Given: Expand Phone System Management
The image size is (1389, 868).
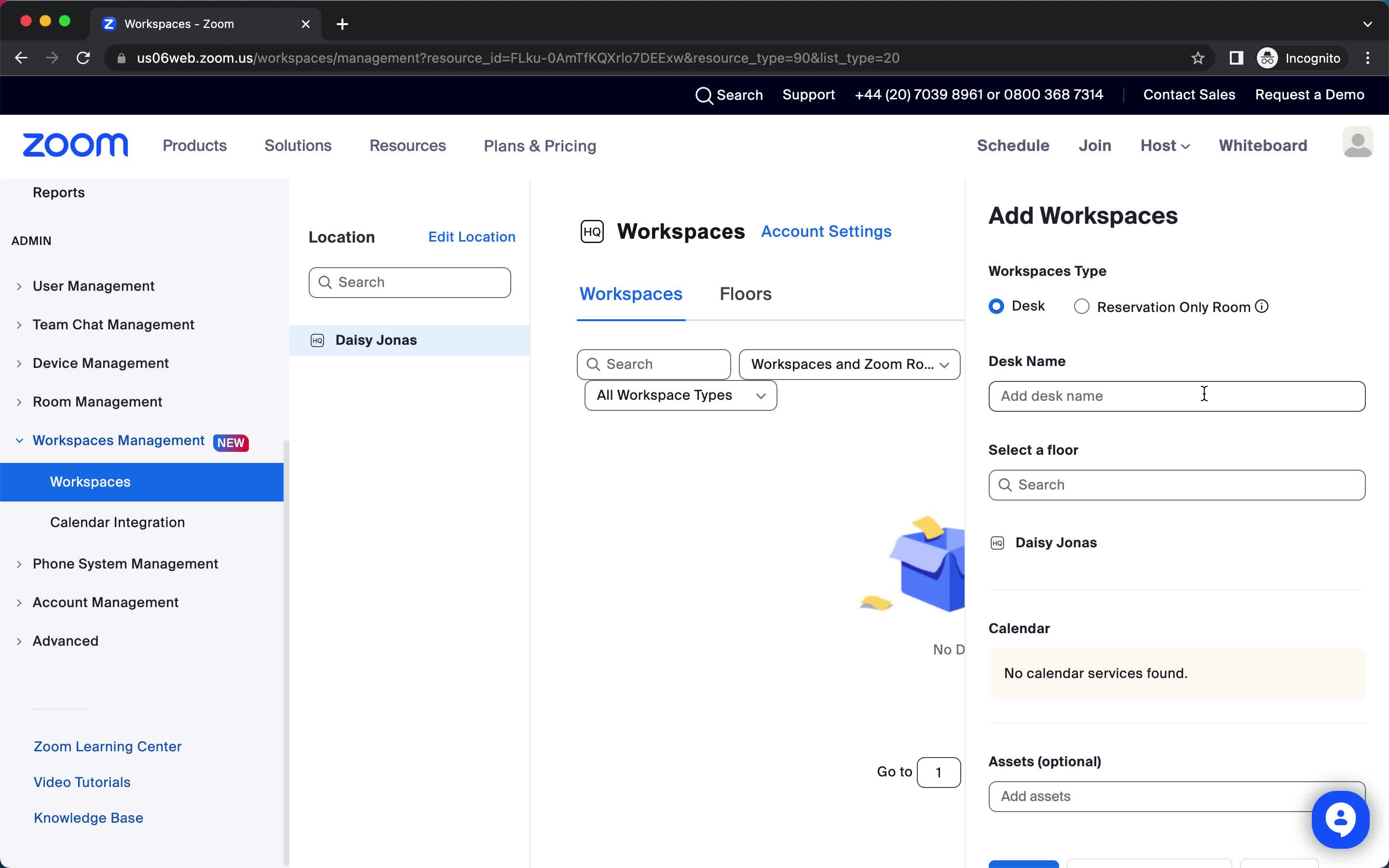Looking at the screenshot, I should click(19, 564).
